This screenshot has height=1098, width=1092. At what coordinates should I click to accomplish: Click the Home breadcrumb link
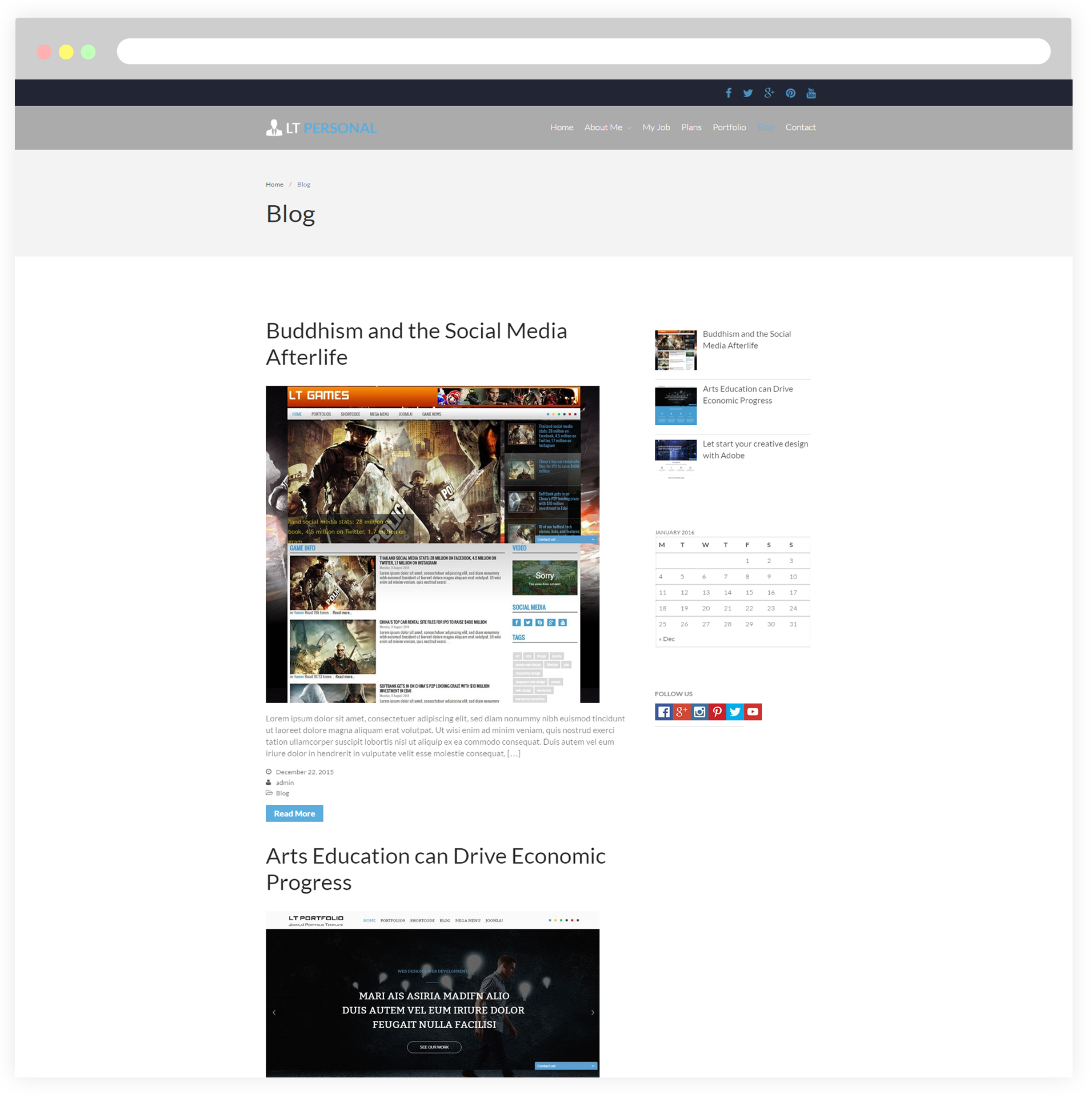click(274, 185)
